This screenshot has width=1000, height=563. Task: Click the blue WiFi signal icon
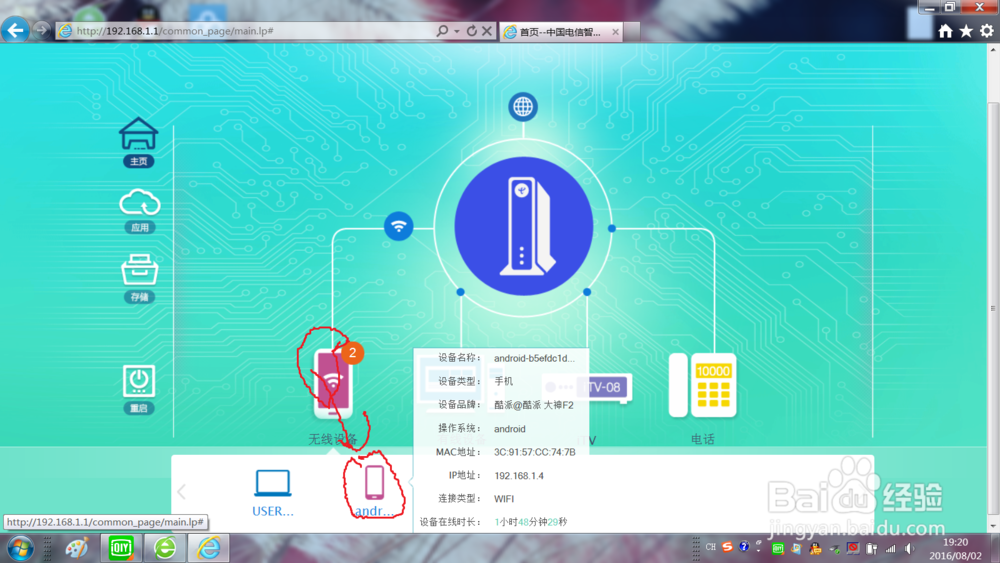[399, 226]
